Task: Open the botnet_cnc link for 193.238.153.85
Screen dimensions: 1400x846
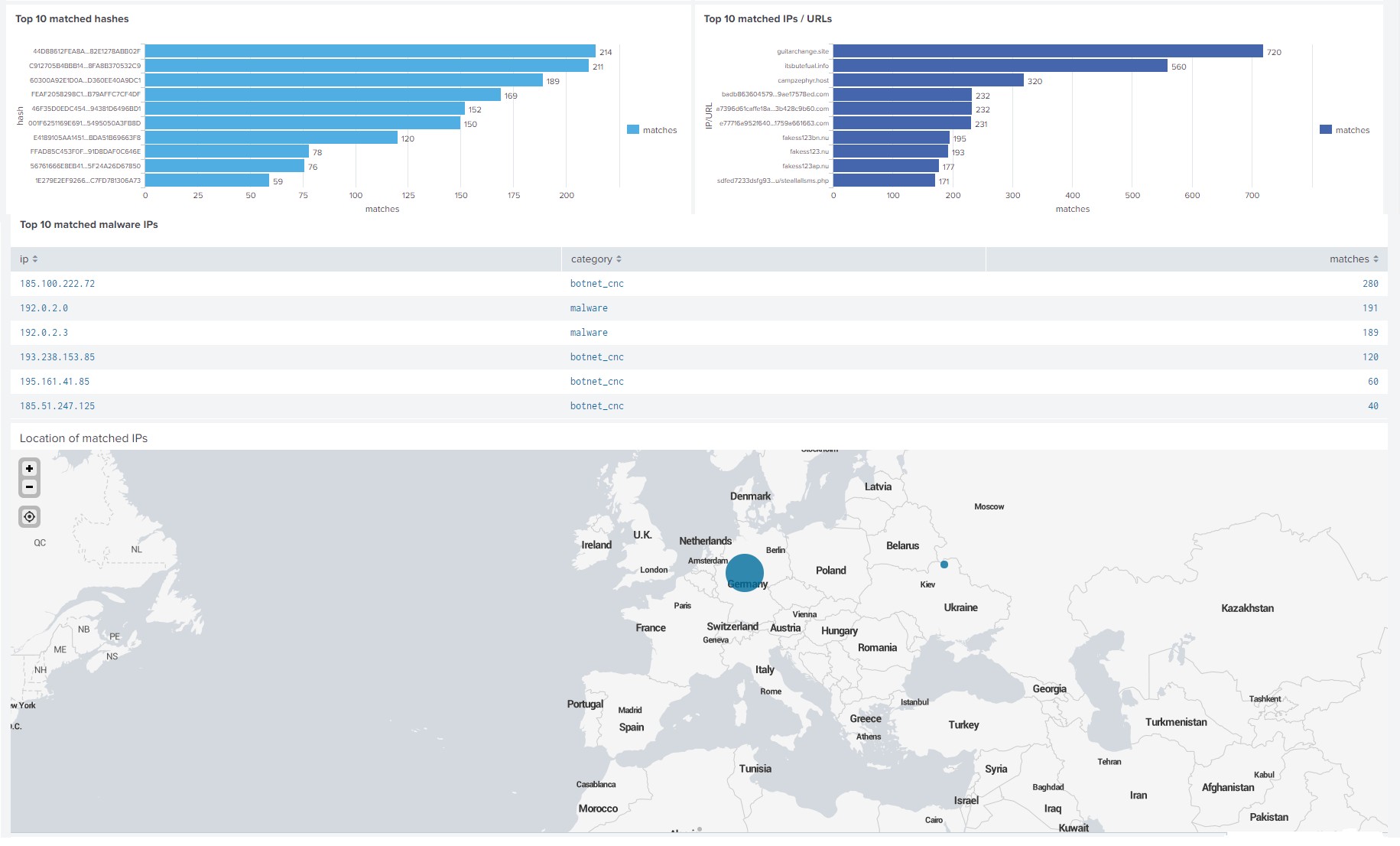Action: (597, 356)
